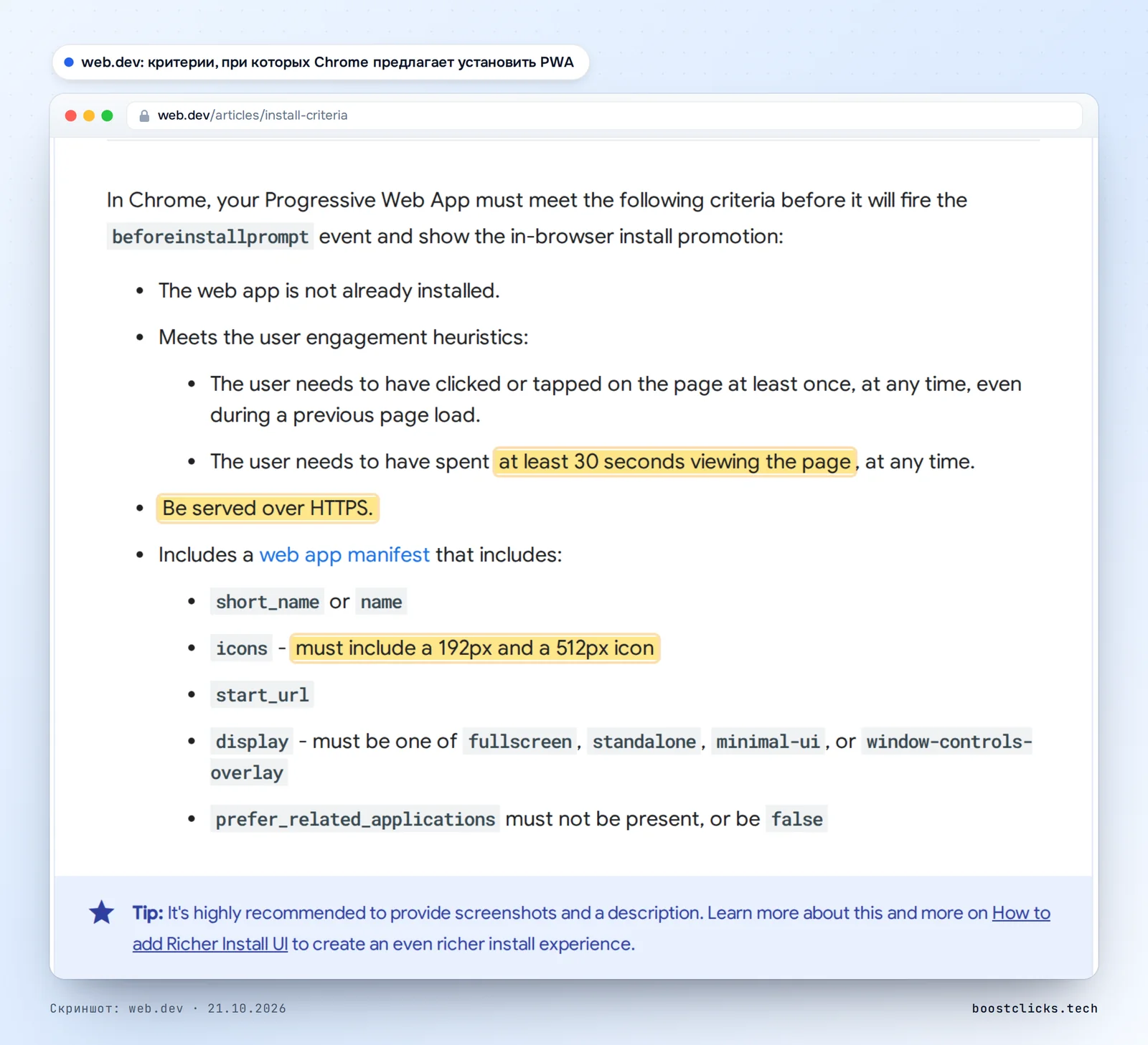Click the yellow minimize window dot

click(x=89, y=115)
